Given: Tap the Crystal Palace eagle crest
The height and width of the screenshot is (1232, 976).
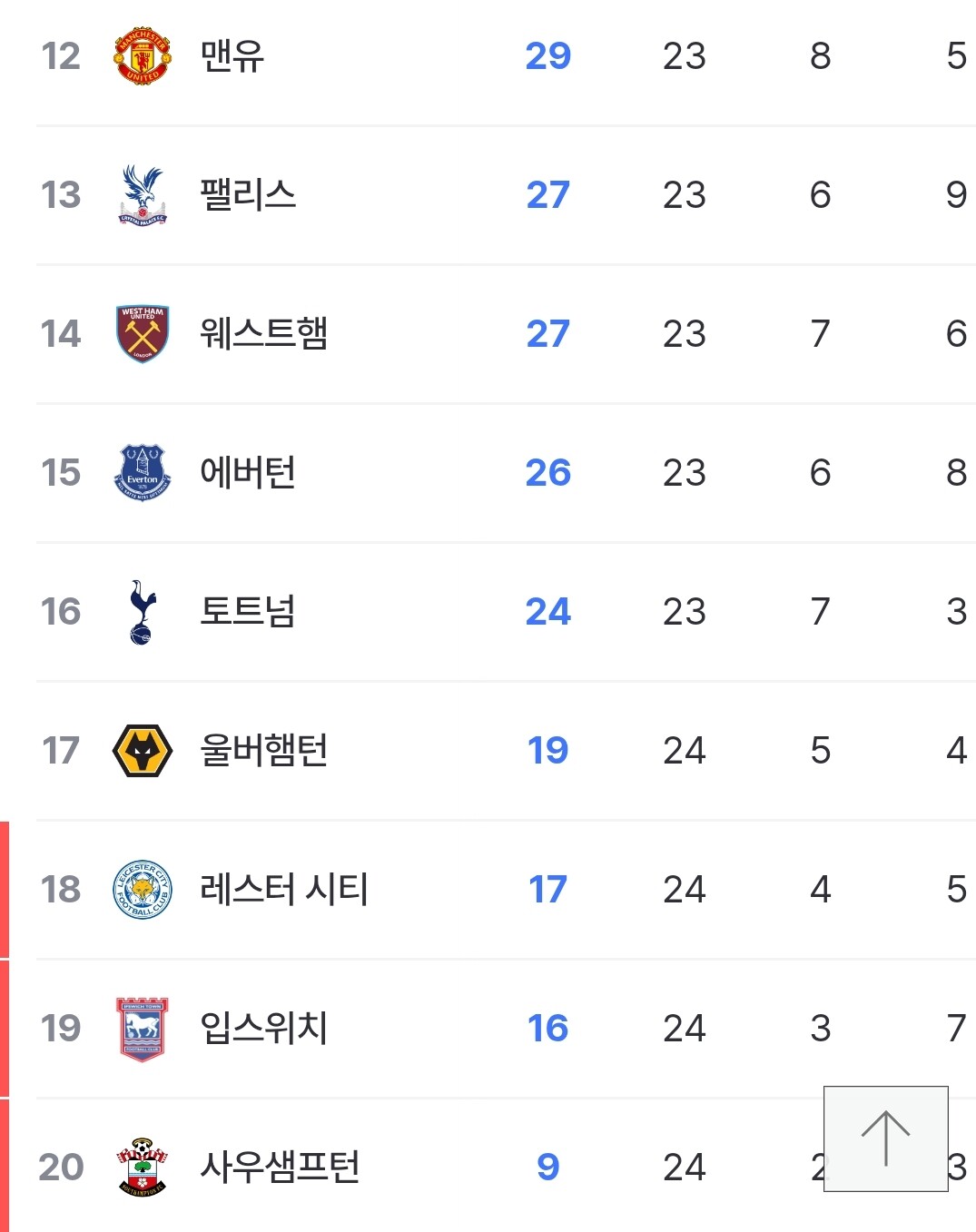Looking at the screenshot, I should click(x=143, y=194).
